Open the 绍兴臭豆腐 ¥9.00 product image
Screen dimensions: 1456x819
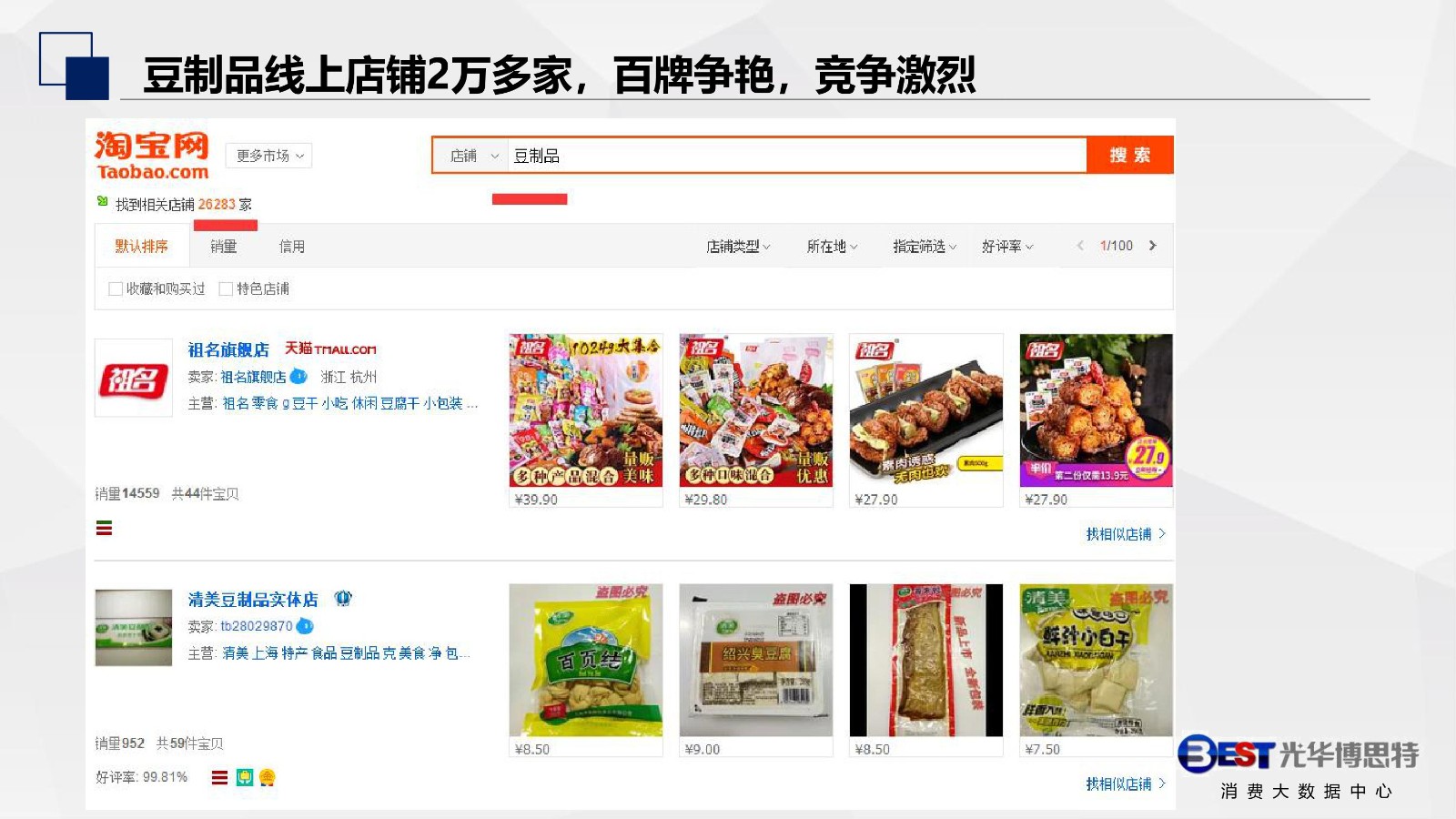756,661
